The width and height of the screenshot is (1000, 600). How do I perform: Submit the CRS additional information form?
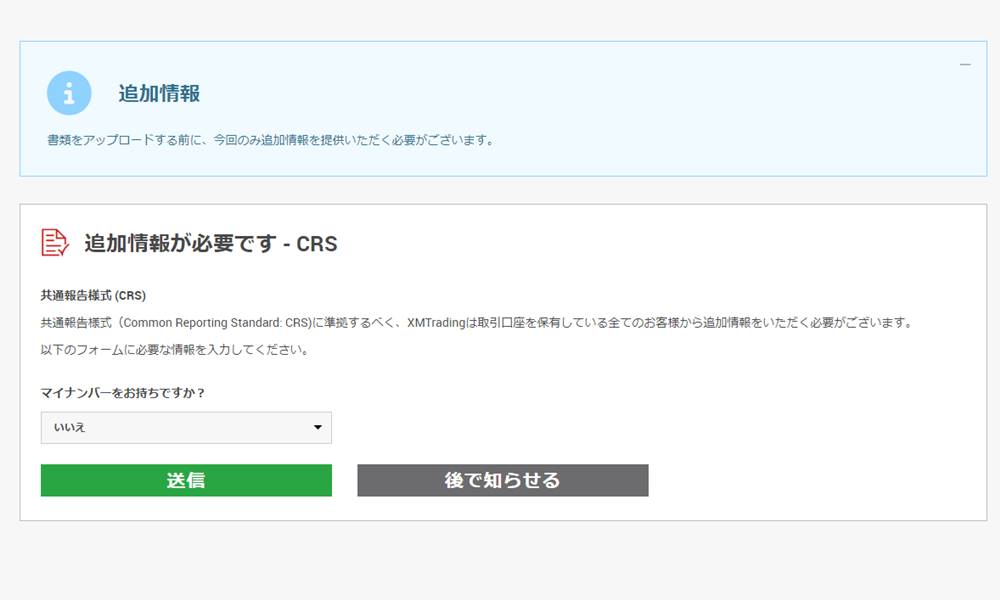[x=186, y=480]
